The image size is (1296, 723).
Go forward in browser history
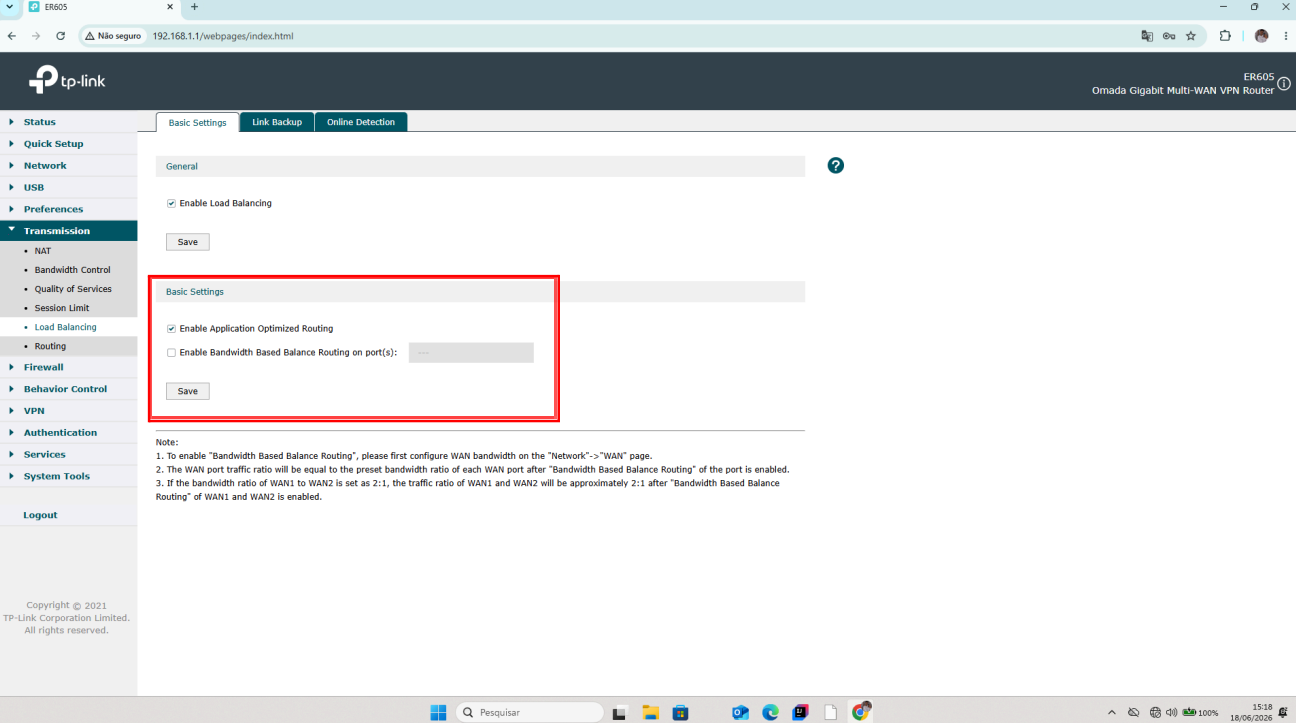pyautogui.click(x=36, y=36)
